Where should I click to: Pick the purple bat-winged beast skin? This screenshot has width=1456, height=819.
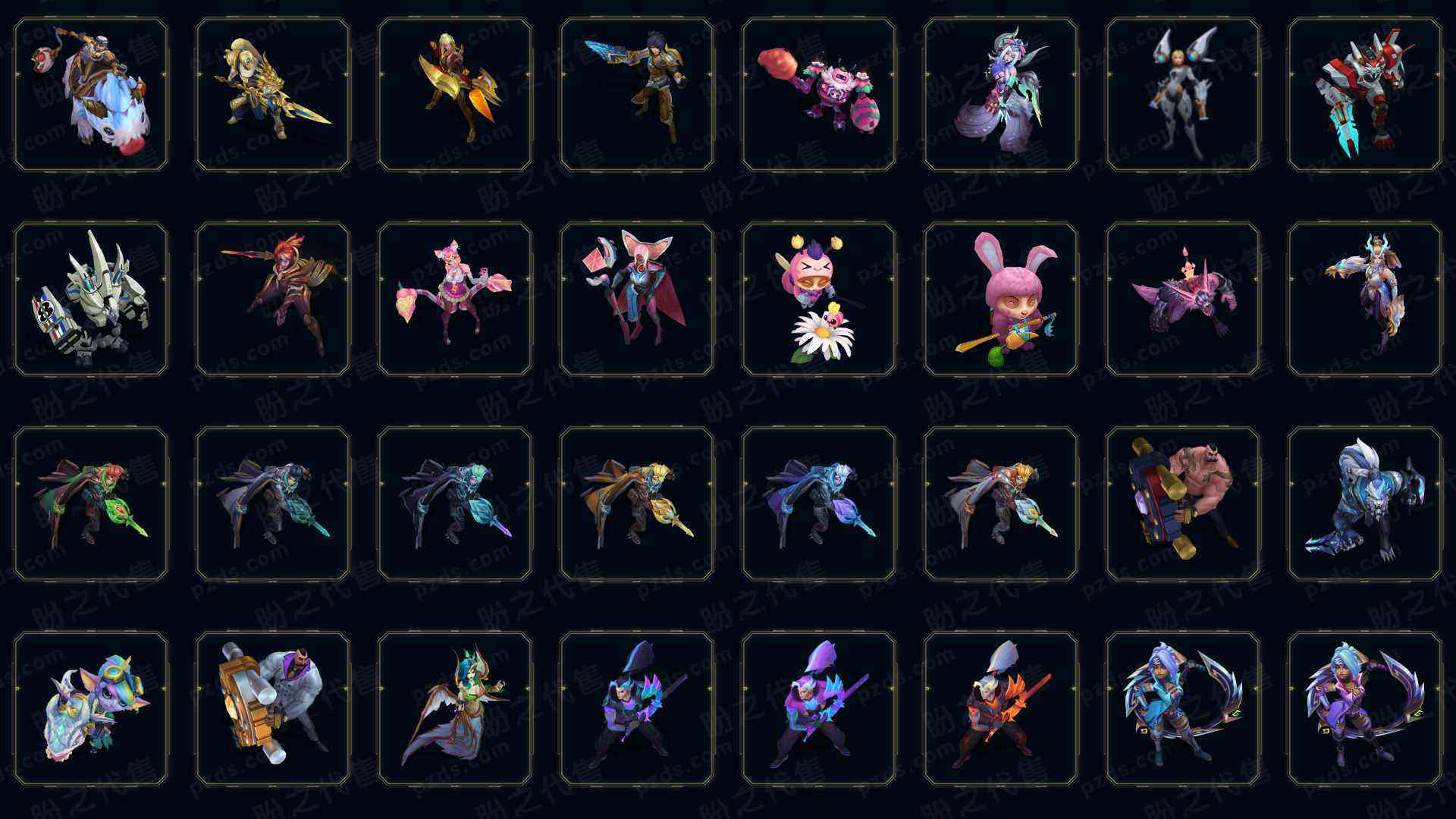pos(1183,299)
